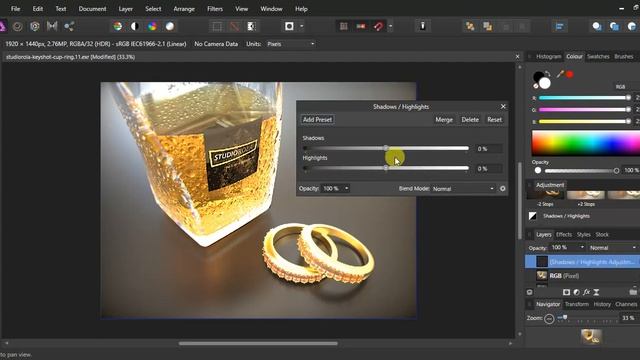Click the Colour panel Opacity slider

pyautogui.click(x=582, y=171)
